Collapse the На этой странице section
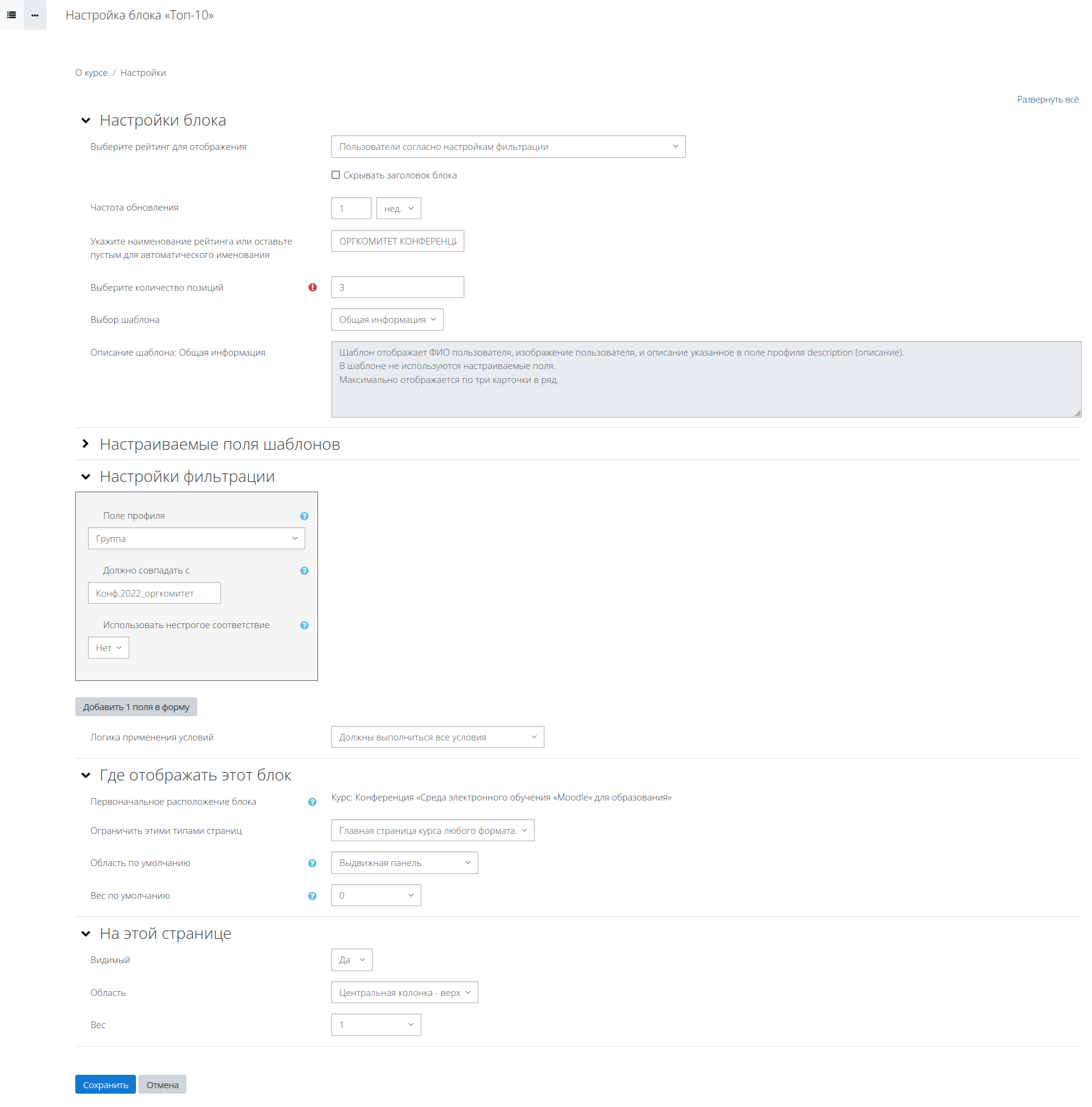This screenshot has width=1092, height=1107. pos(86,934)
